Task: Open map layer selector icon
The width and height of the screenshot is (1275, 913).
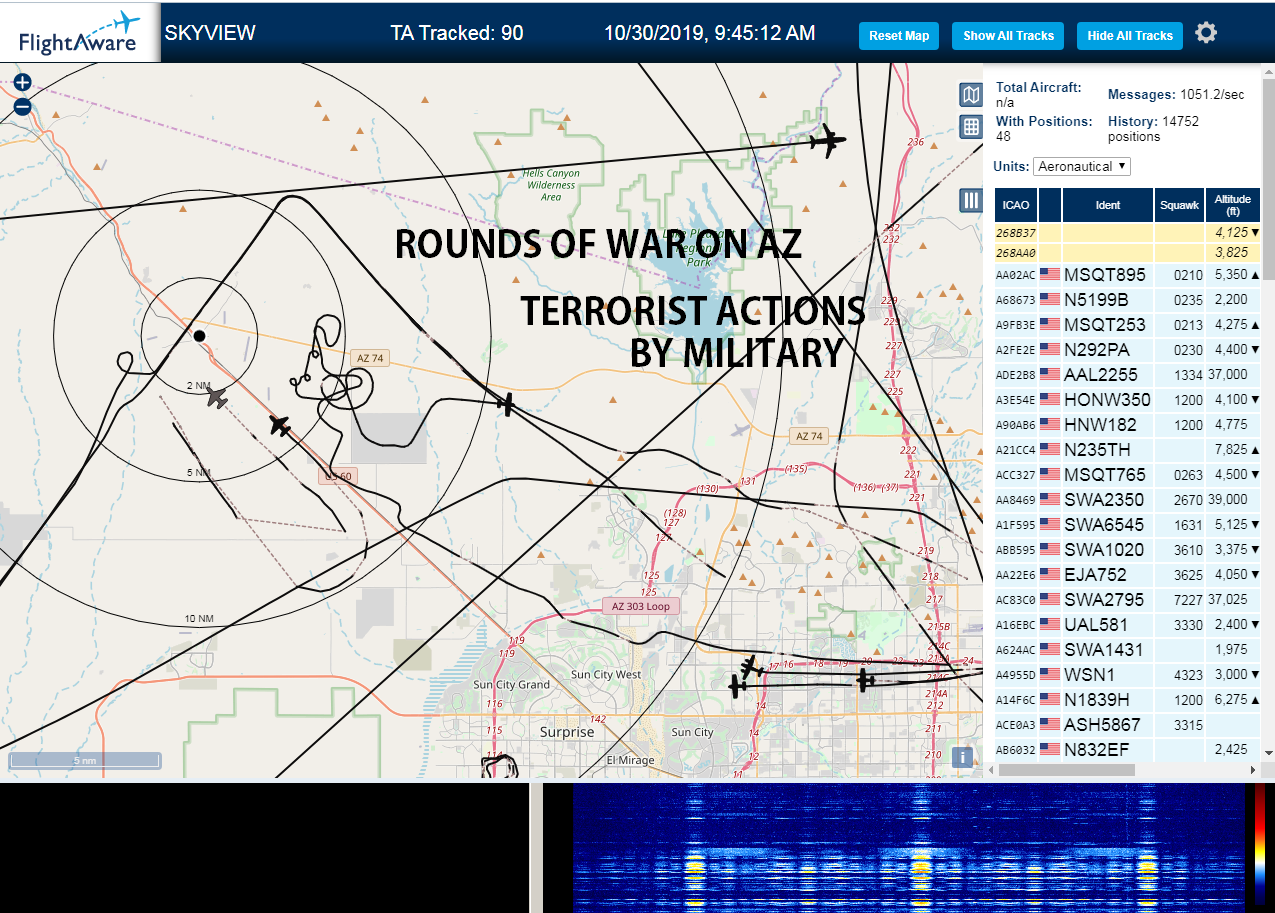Action: [970, 94]
